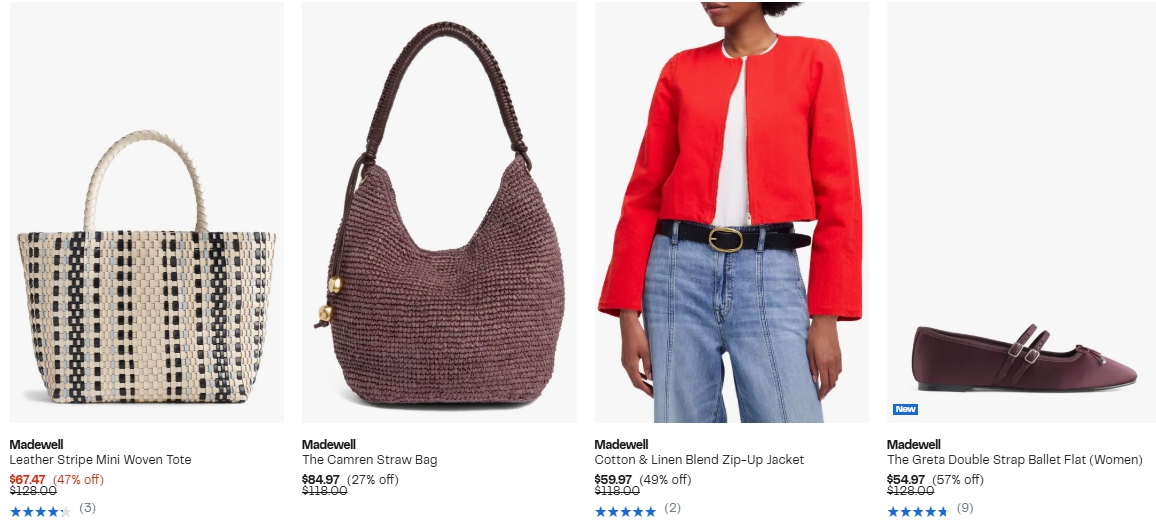
Task: Click 'The Camren Straw Bag' product title
Action: click(x=369, y=460)
